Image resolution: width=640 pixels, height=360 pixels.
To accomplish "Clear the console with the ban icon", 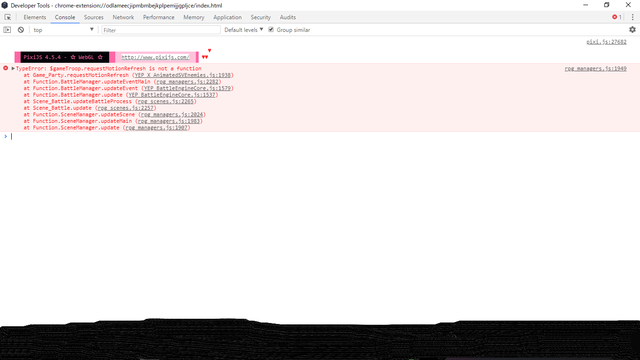I will (21, 30).
